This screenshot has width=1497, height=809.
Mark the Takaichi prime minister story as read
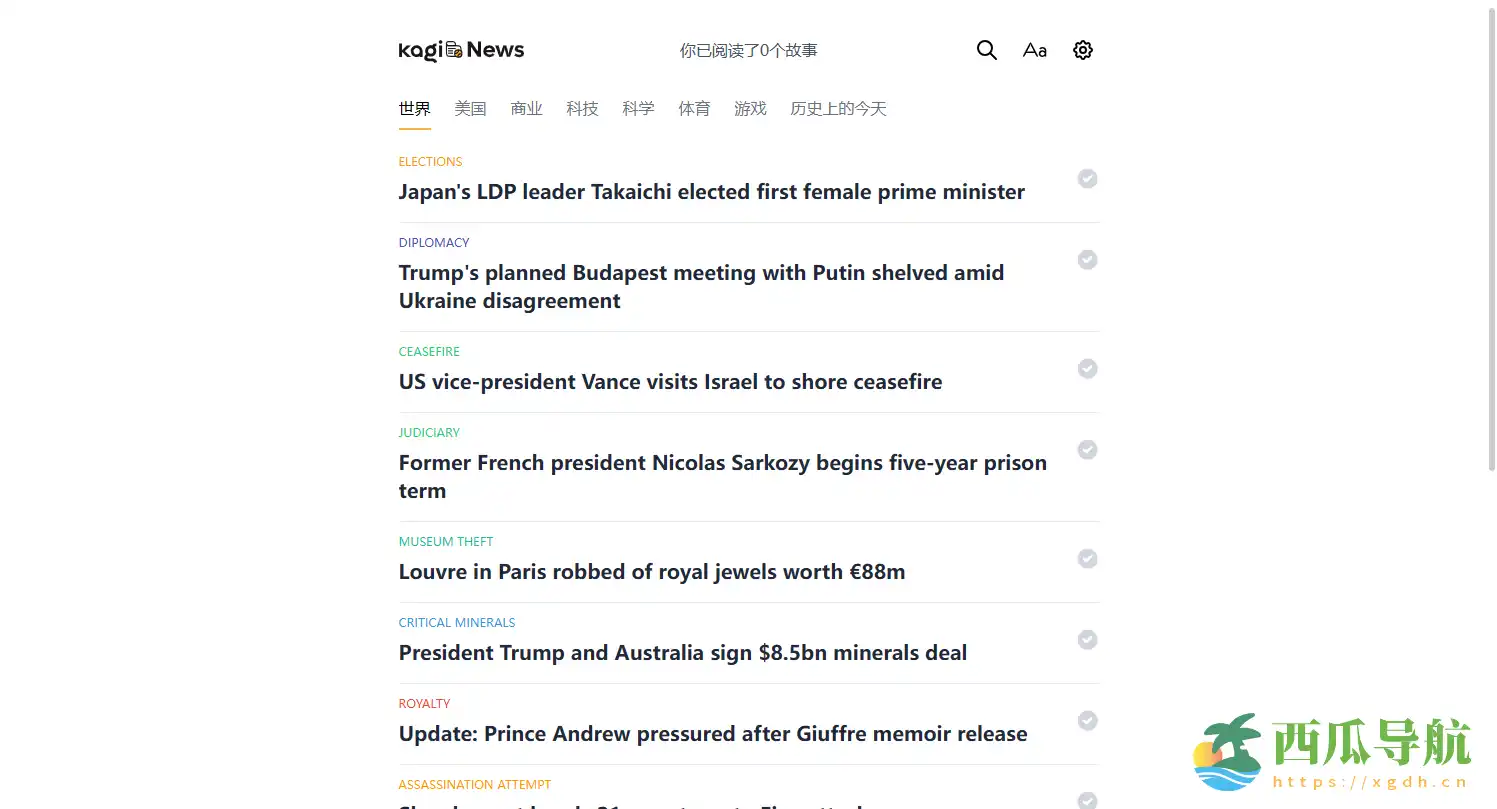1087,178
